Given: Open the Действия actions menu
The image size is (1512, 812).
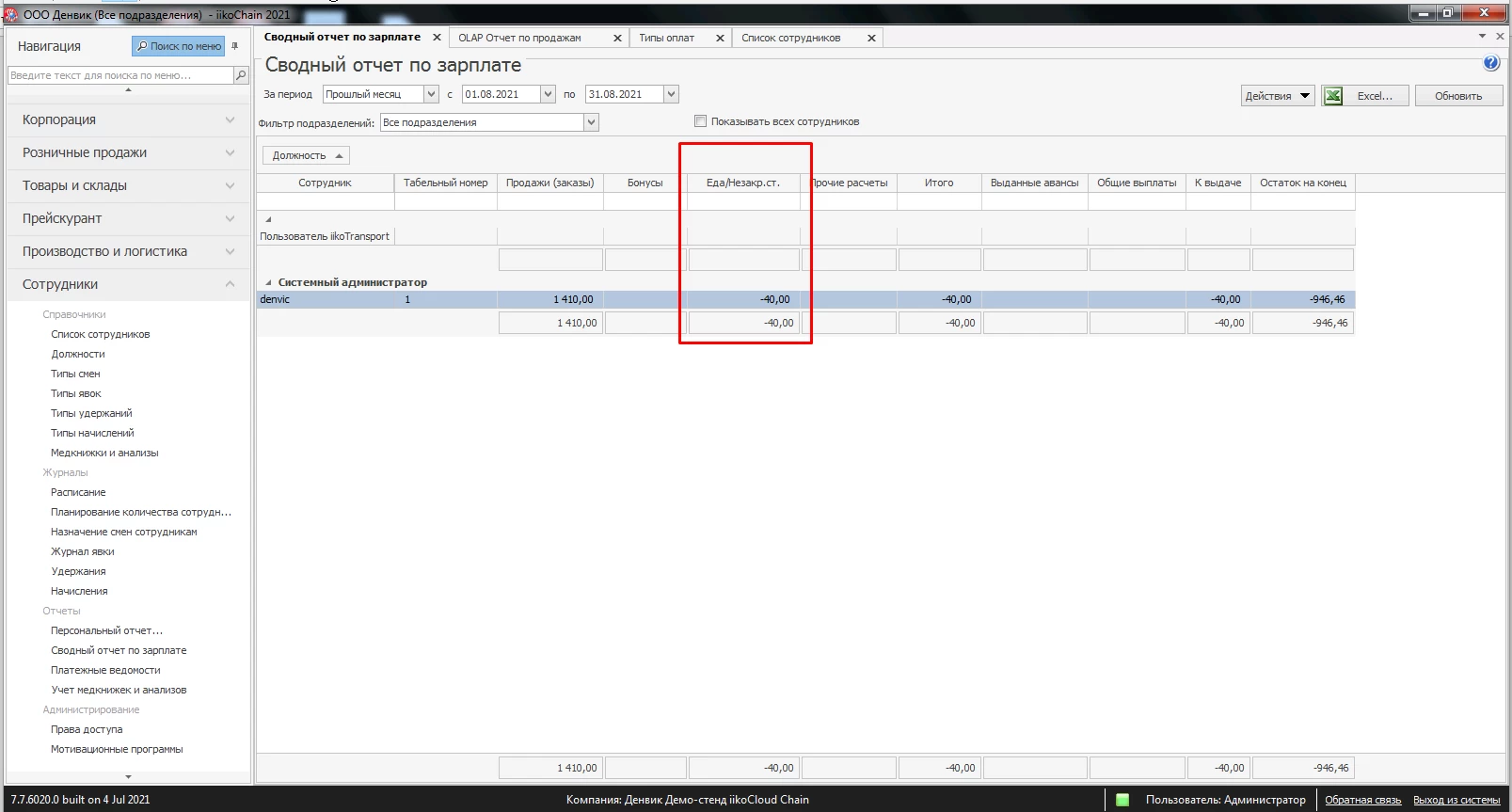Looking at the screenshot, I should pos(1277,96).
